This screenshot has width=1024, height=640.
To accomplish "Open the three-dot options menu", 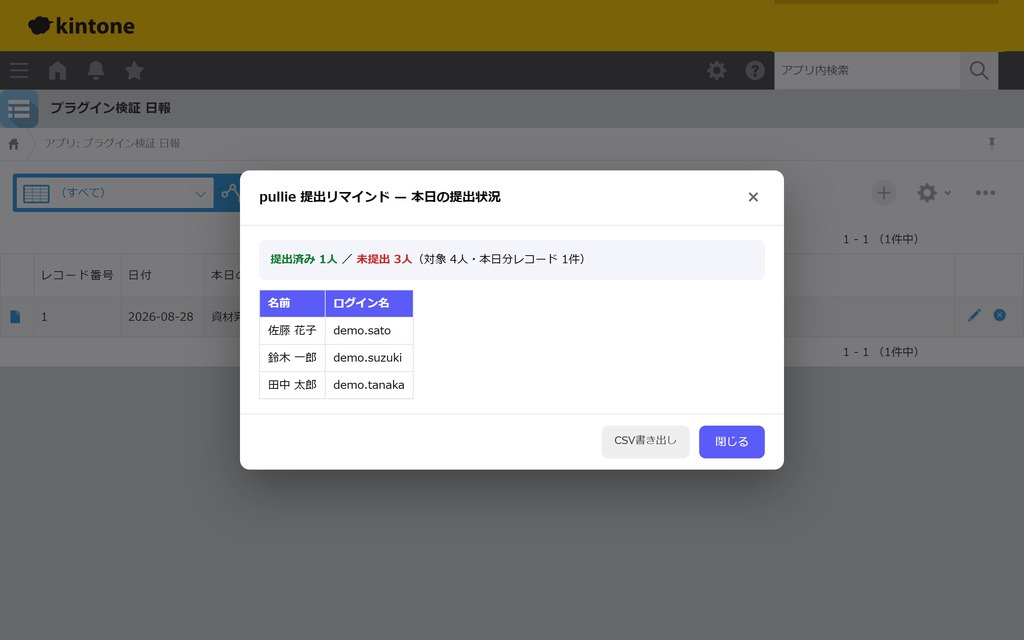I will [985, 193].
